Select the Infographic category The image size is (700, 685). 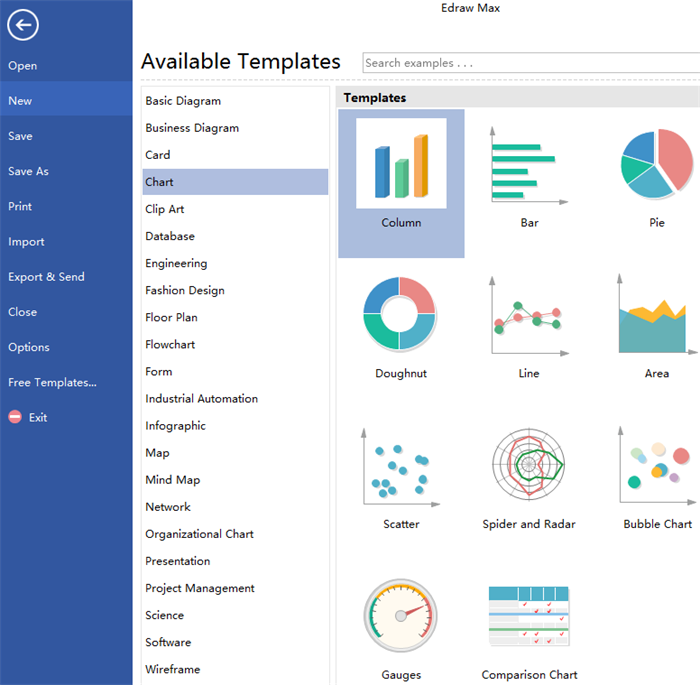[x=235, y=426]
